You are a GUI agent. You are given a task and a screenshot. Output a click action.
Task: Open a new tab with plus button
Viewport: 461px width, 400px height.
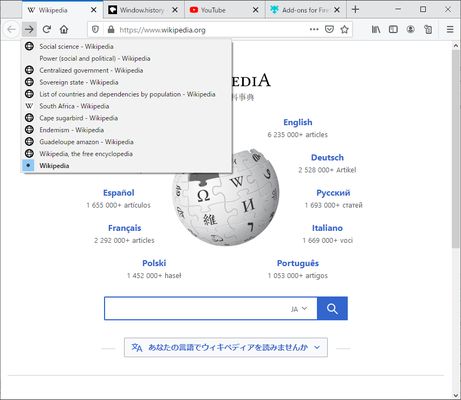[355, 10]
